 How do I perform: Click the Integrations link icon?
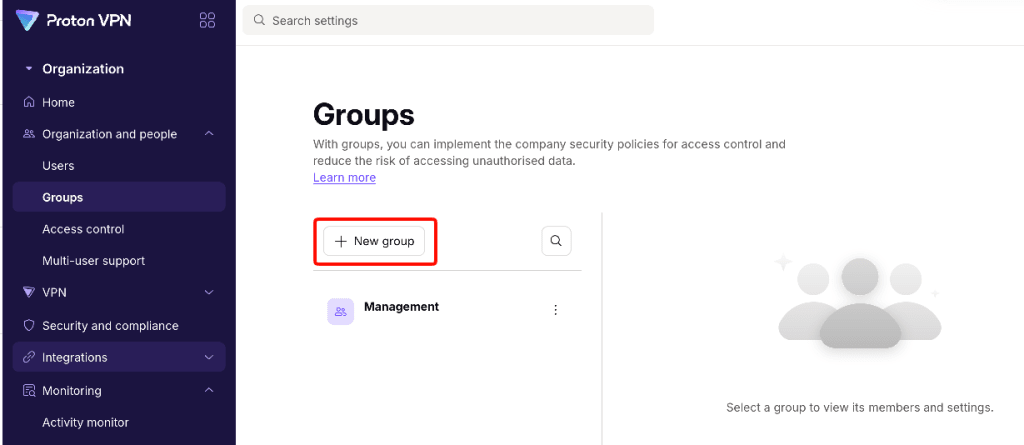coord(29,357)
